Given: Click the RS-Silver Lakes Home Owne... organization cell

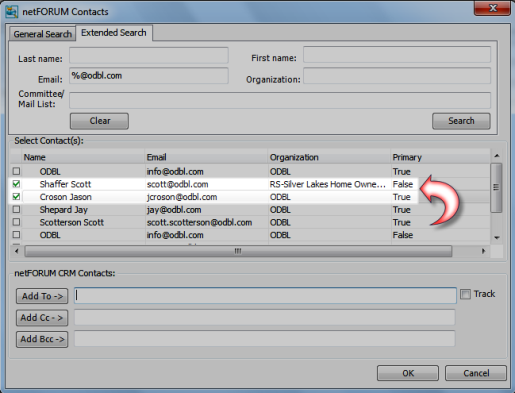Looking at the screenshot, I should 329,184.
